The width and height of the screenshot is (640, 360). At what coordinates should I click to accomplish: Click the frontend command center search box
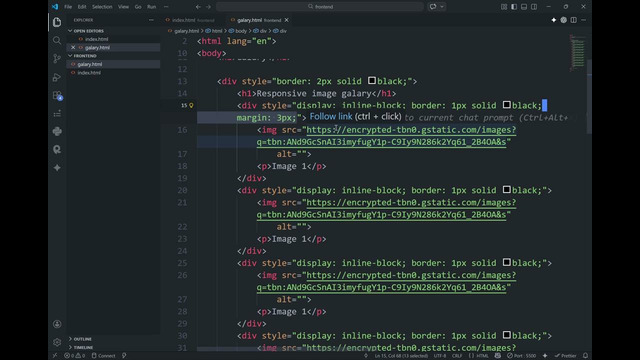320,7
